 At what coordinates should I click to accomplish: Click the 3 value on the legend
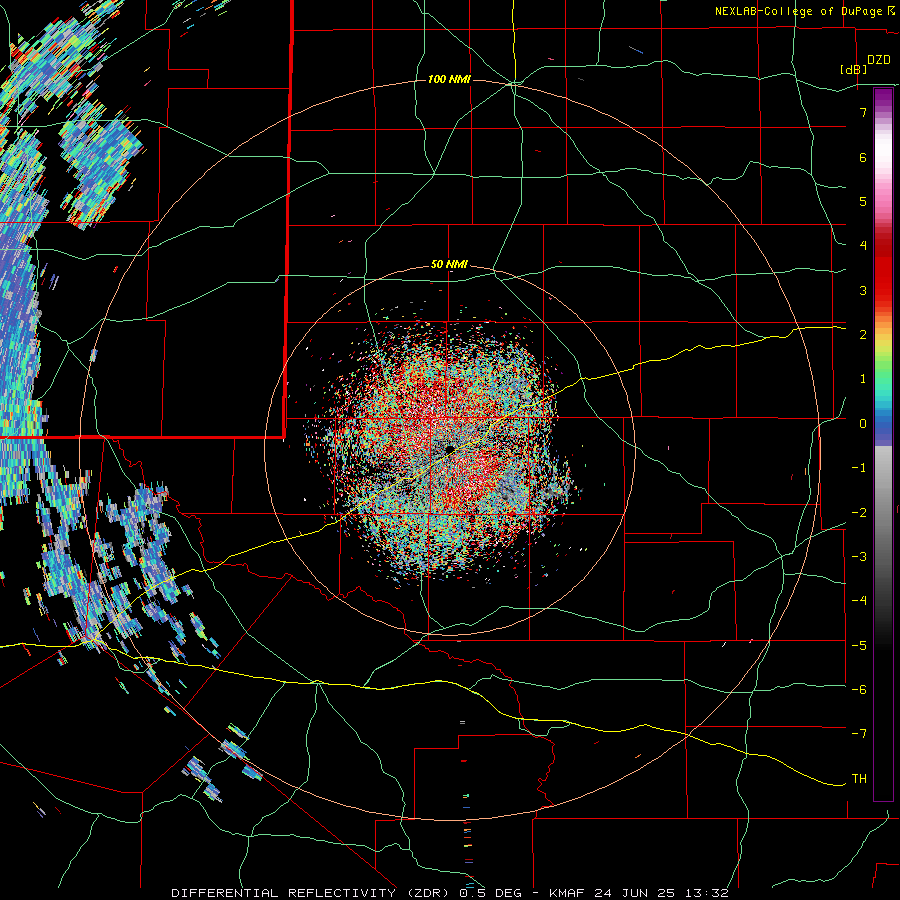tap(862, 290)
